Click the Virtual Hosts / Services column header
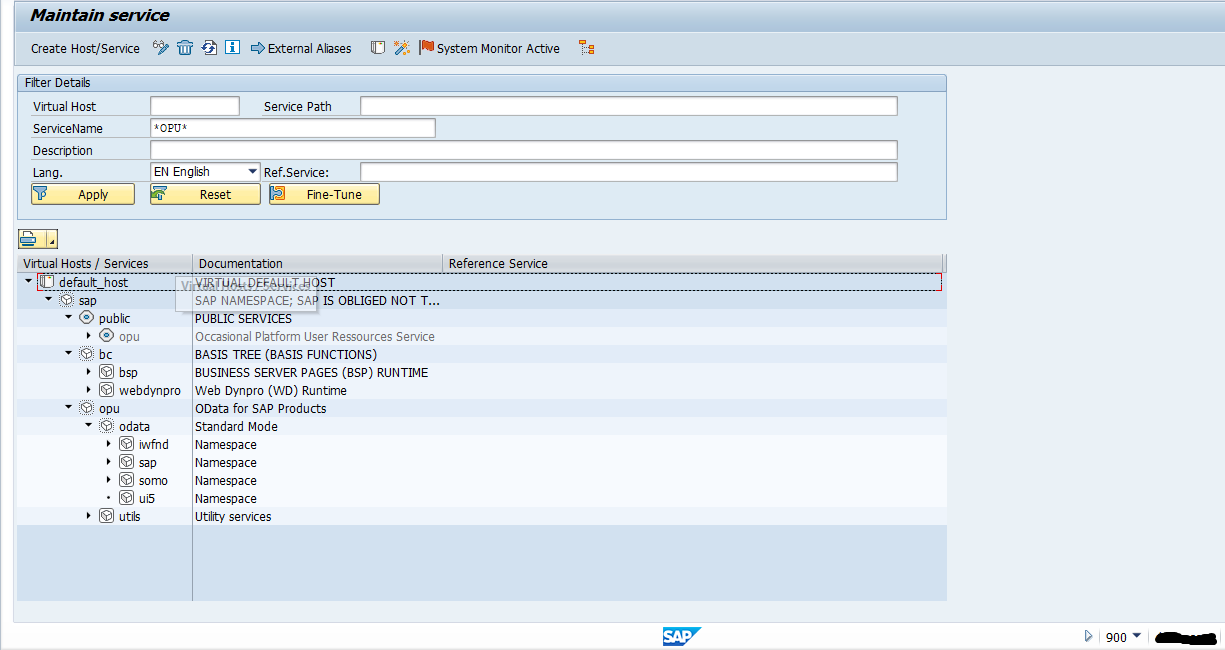1225x650 pixels. [x=105, y=263]
